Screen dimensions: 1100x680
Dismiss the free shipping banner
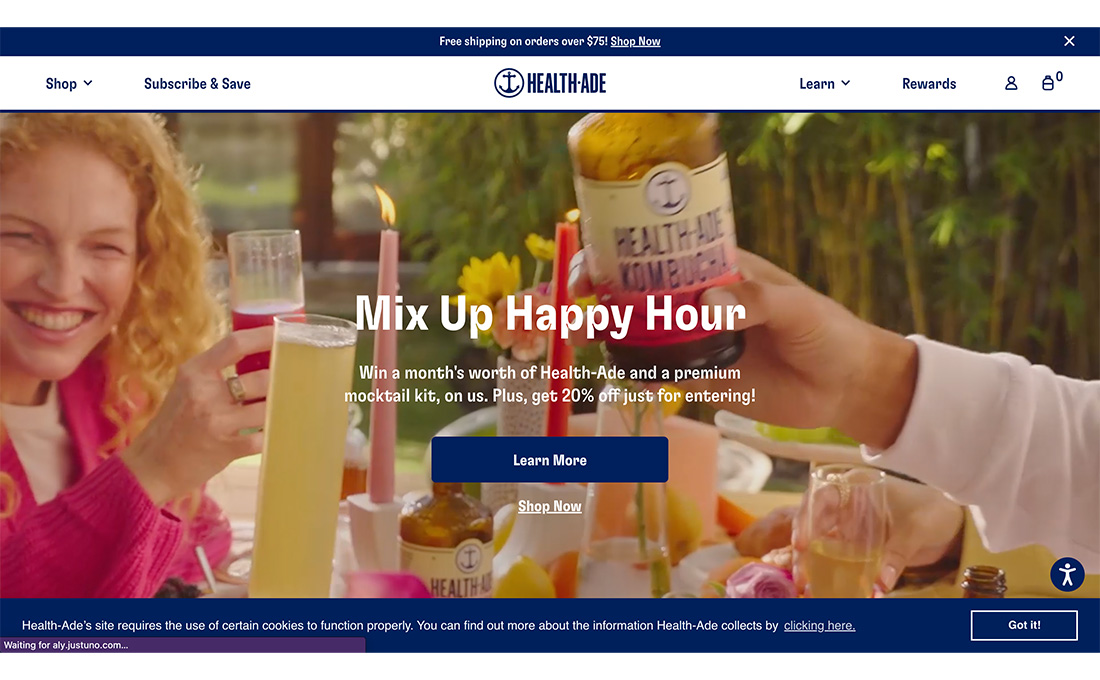pyautogui.click(x=1069, y=41)
